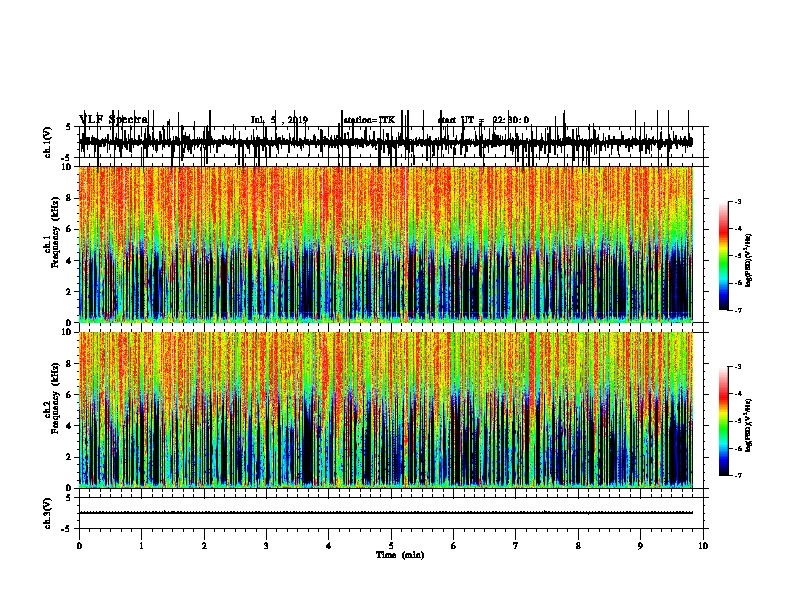792x612 pixels.
Task: Click time axis tick label 10
Action: point(703,546)
